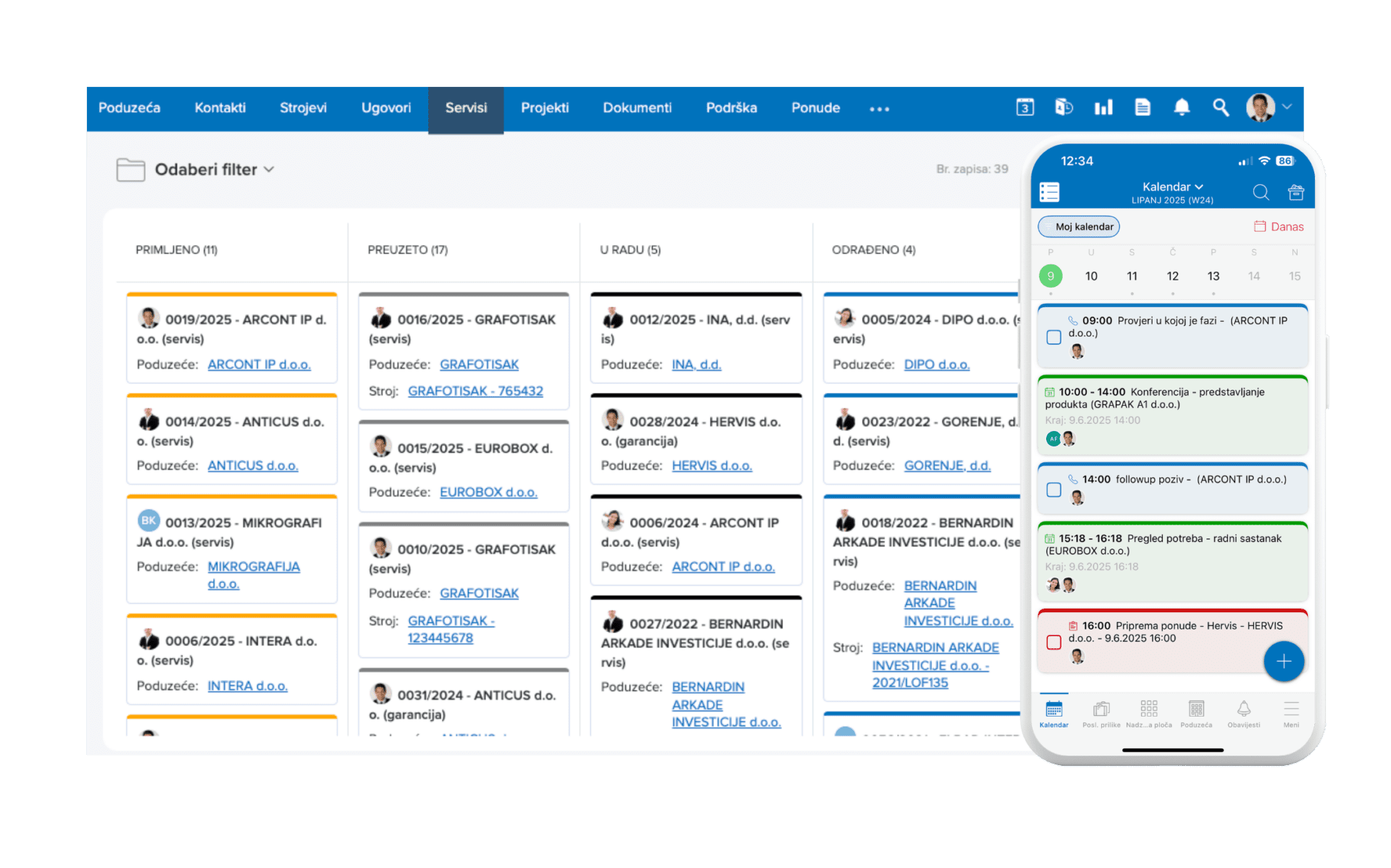Click the gift box icon in phone header
This screenshot has height=868, width=1391.
pos(1296,192)
